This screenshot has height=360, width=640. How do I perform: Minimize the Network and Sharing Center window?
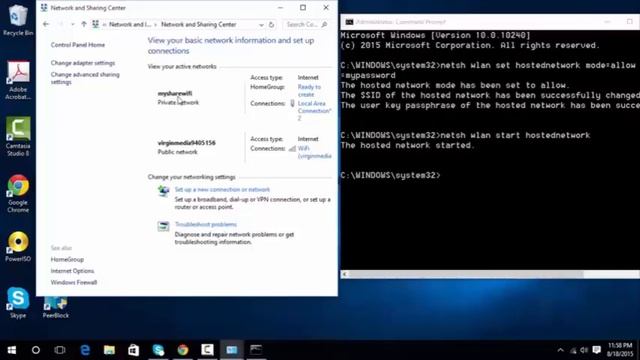coord(280,8)
